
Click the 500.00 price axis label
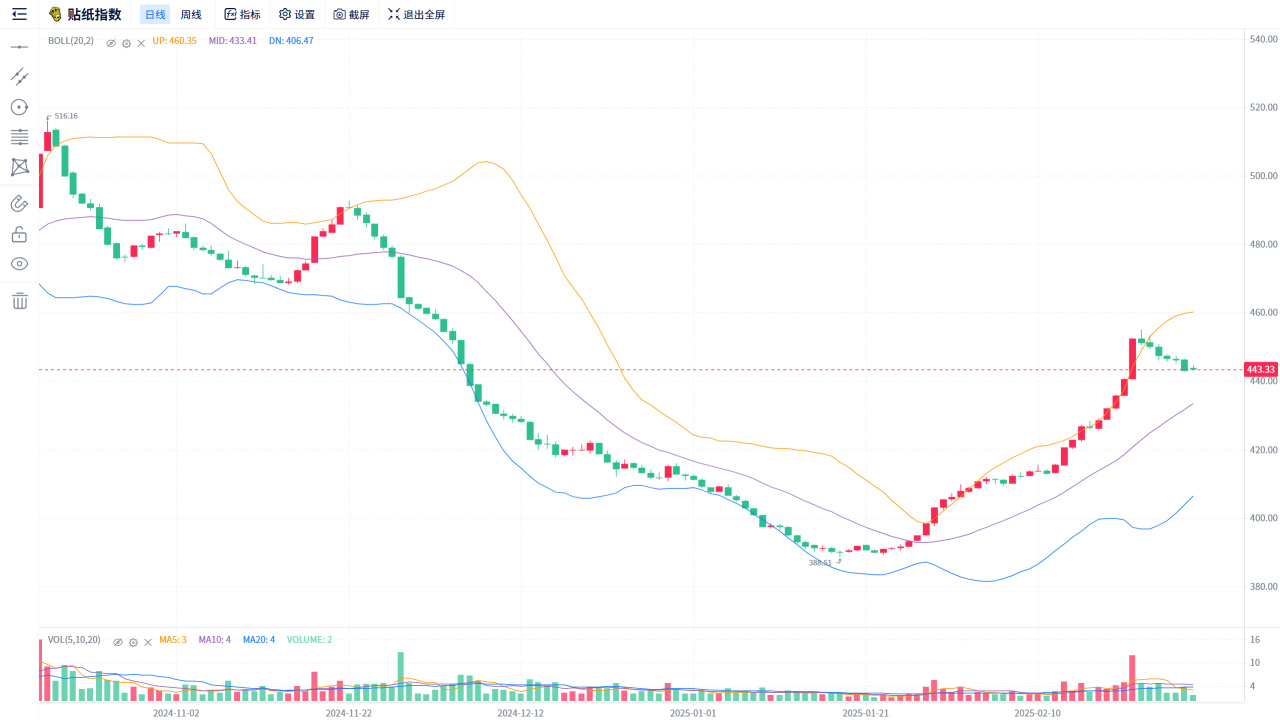point(1264,176)
